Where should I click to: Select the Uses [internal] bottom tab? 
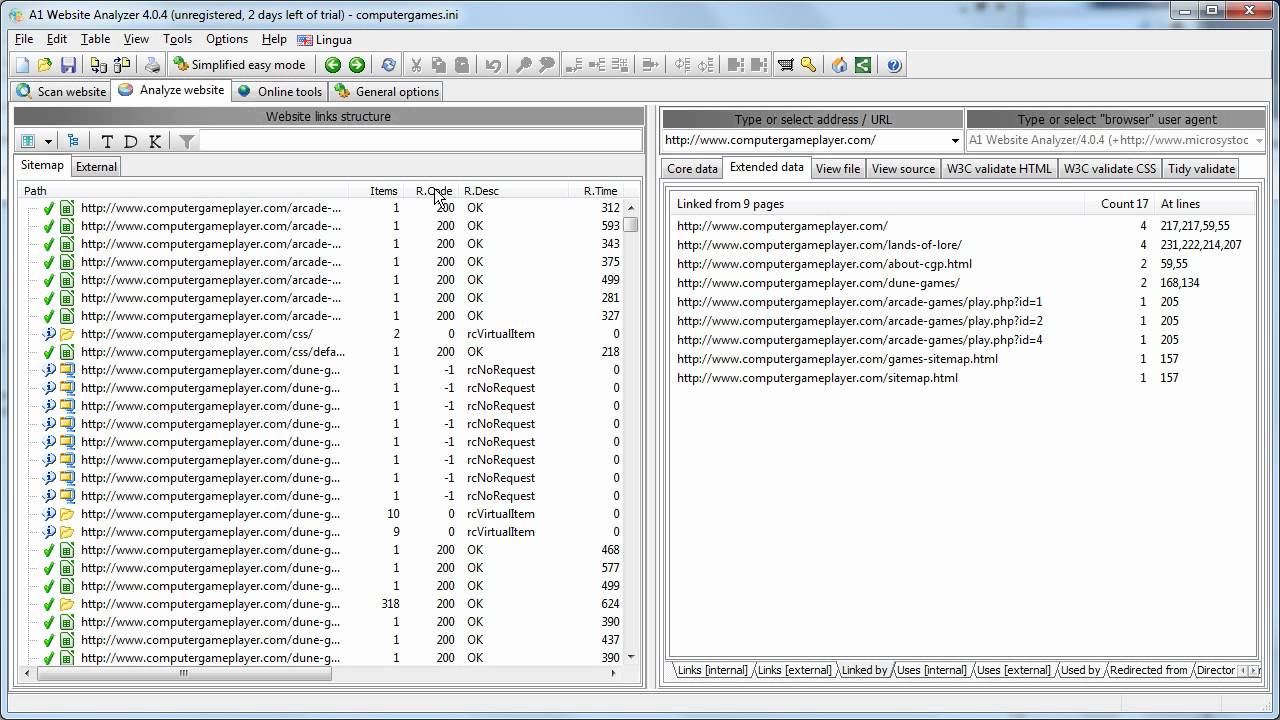pos(931,670)
